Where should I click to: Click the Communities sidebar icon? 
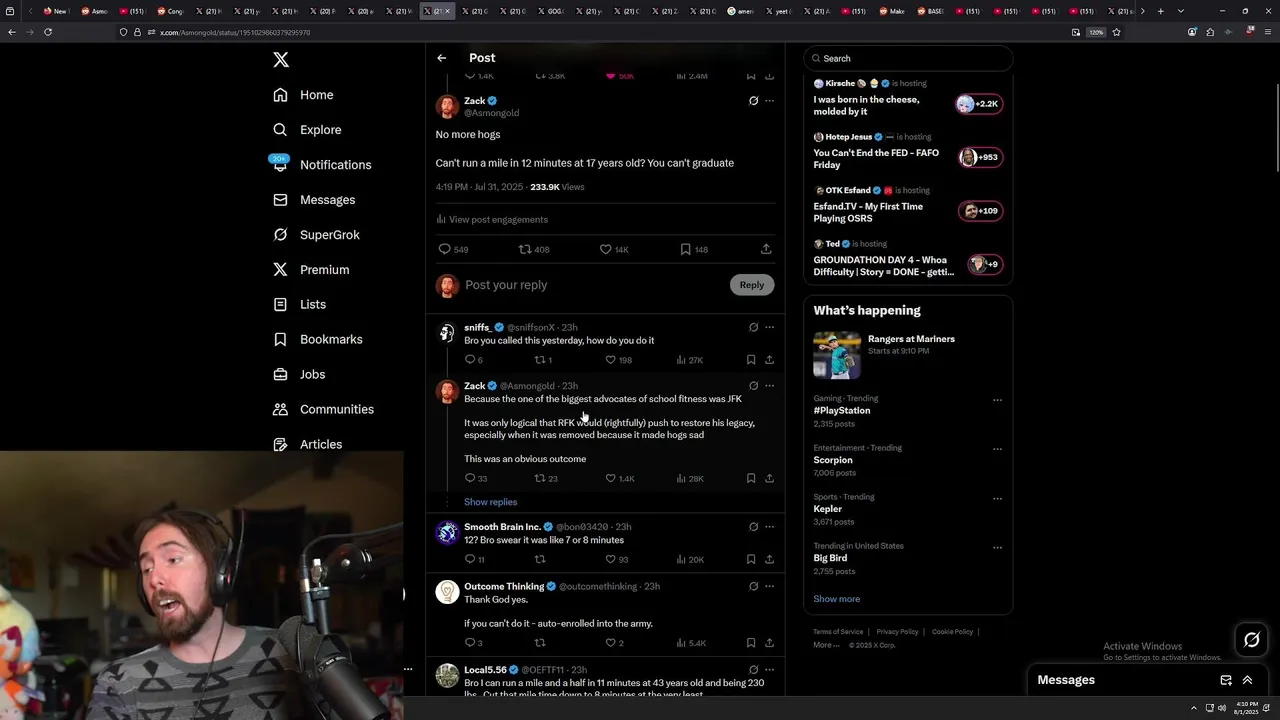click(280, 409)
